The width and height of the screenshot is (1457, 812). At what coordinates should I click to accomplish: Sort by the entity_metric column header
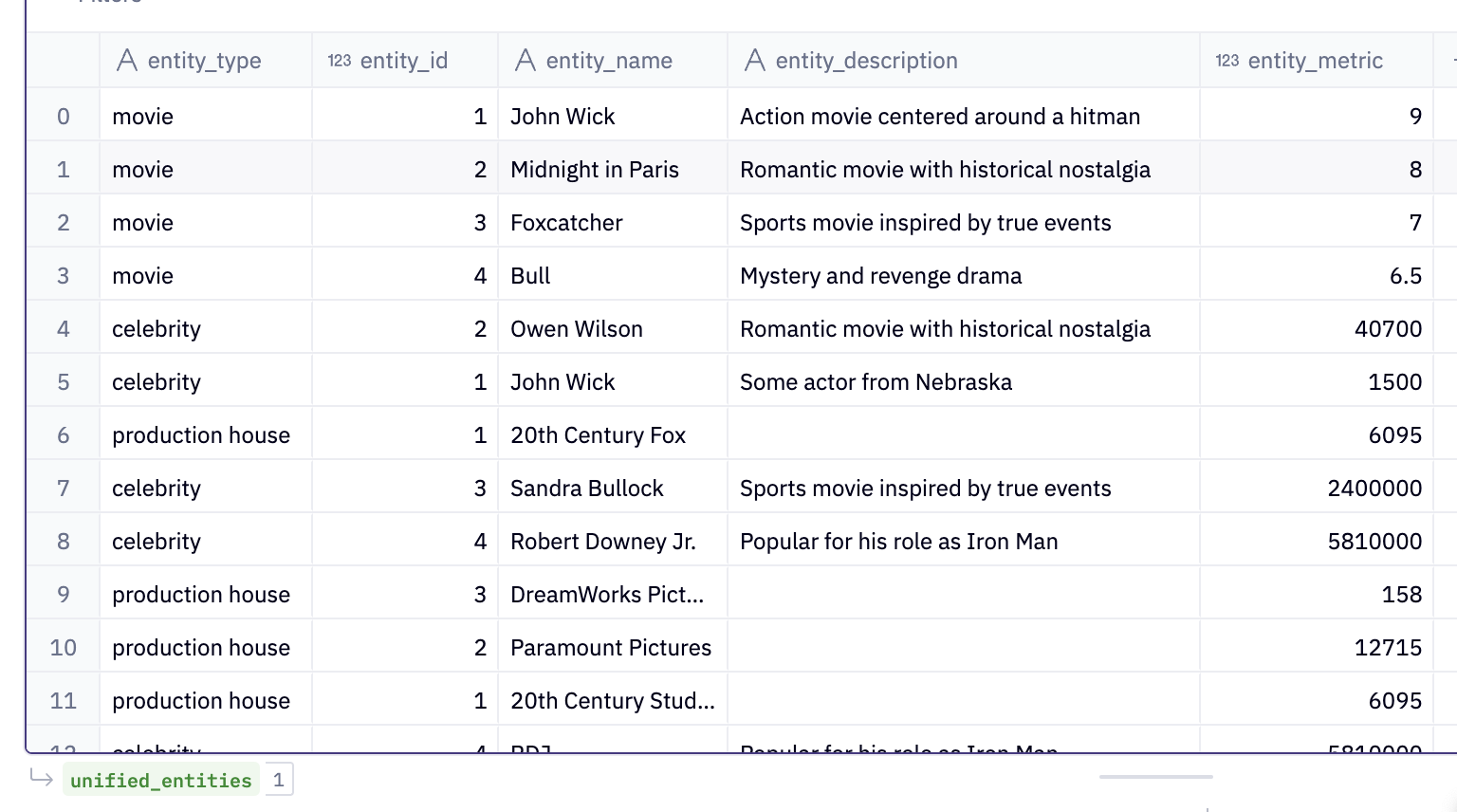pos(1317,61)
